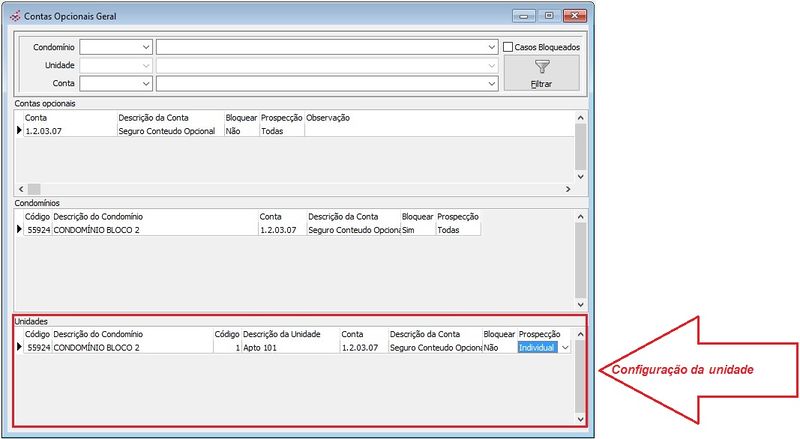Click the Observação column header

[328, 118]
